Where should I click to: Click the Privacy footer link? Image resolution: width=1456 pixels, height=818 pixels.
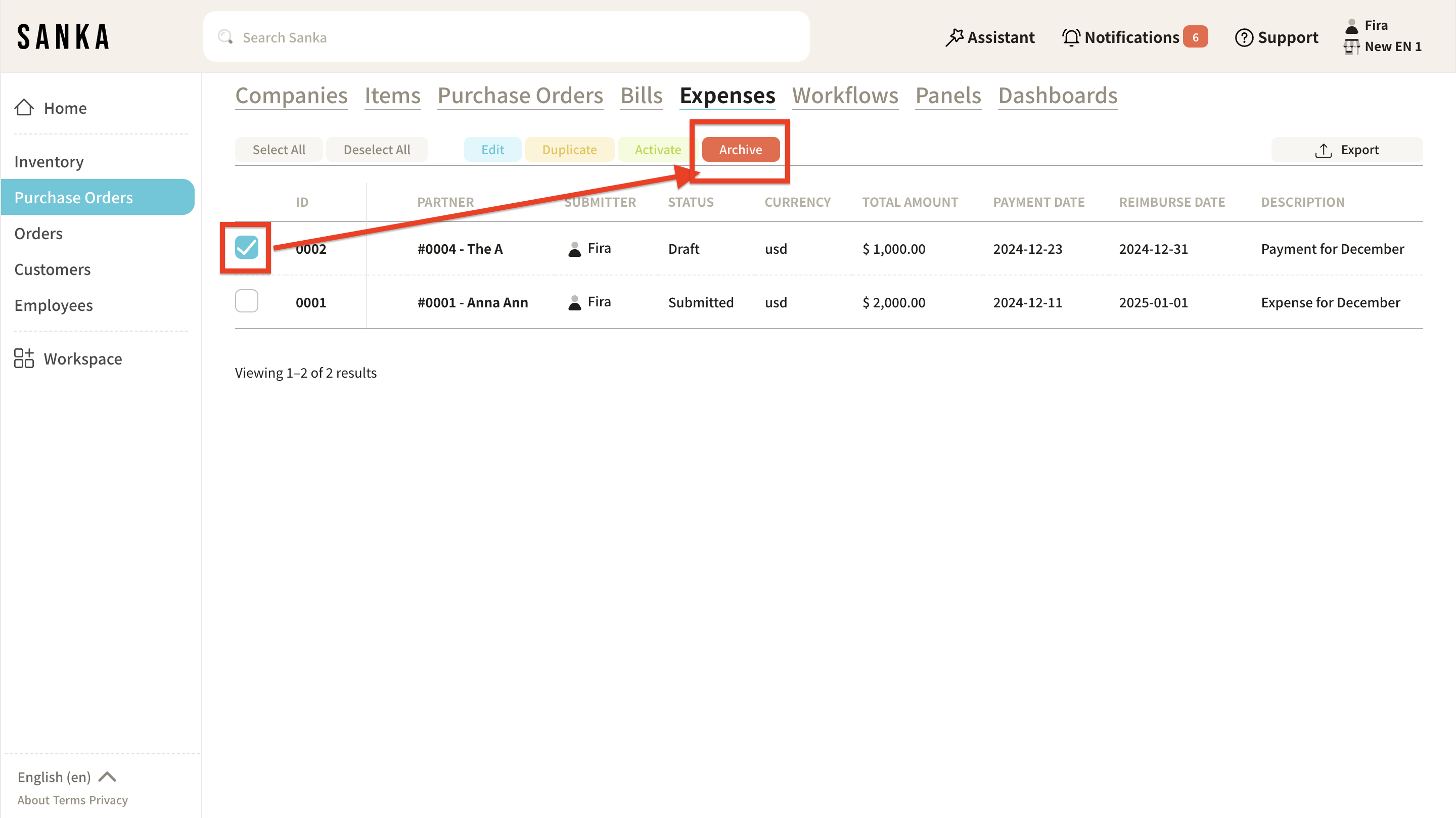click(x=109, y=800)
